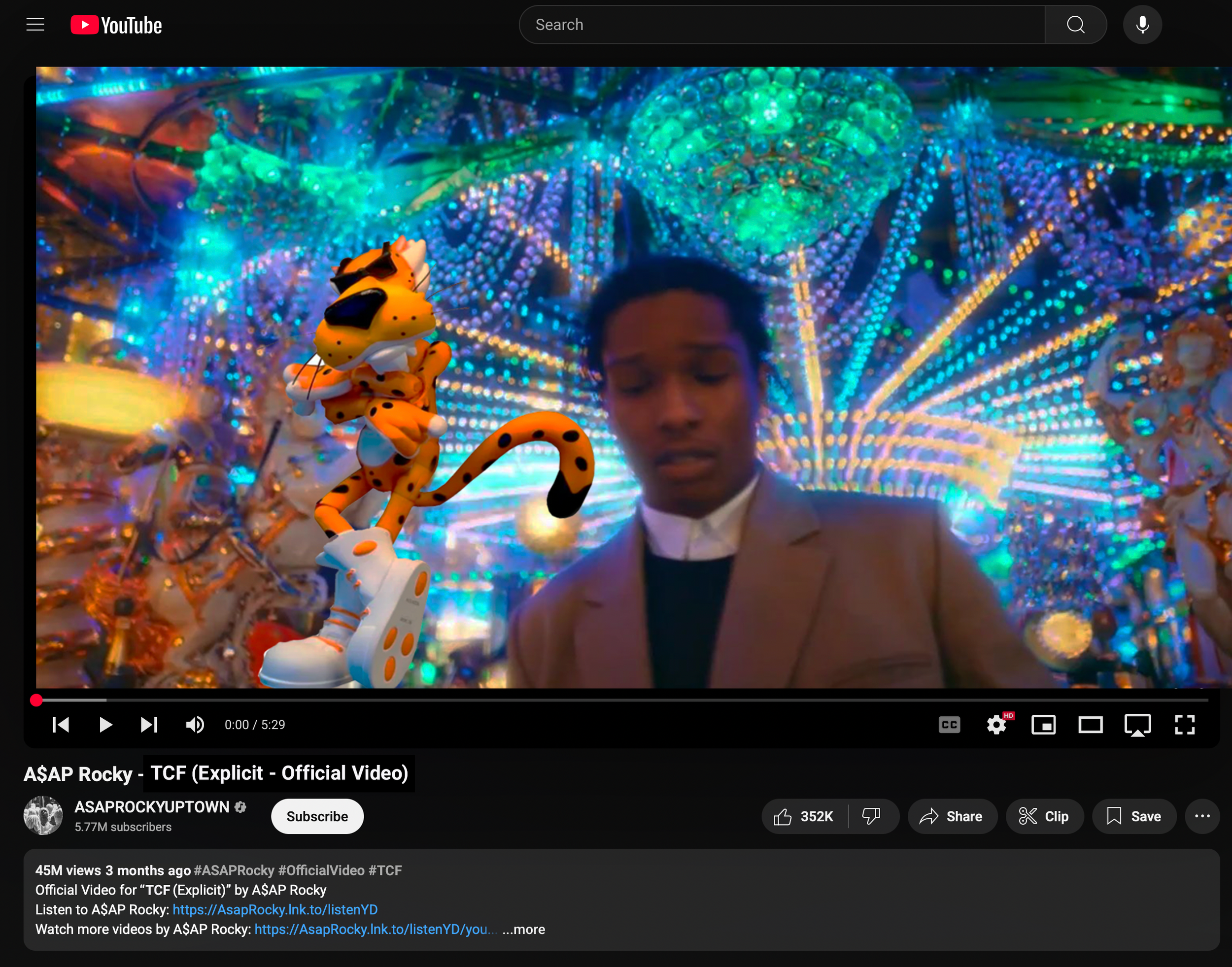Go to YouTube home via logo

(x=116, y=25)
